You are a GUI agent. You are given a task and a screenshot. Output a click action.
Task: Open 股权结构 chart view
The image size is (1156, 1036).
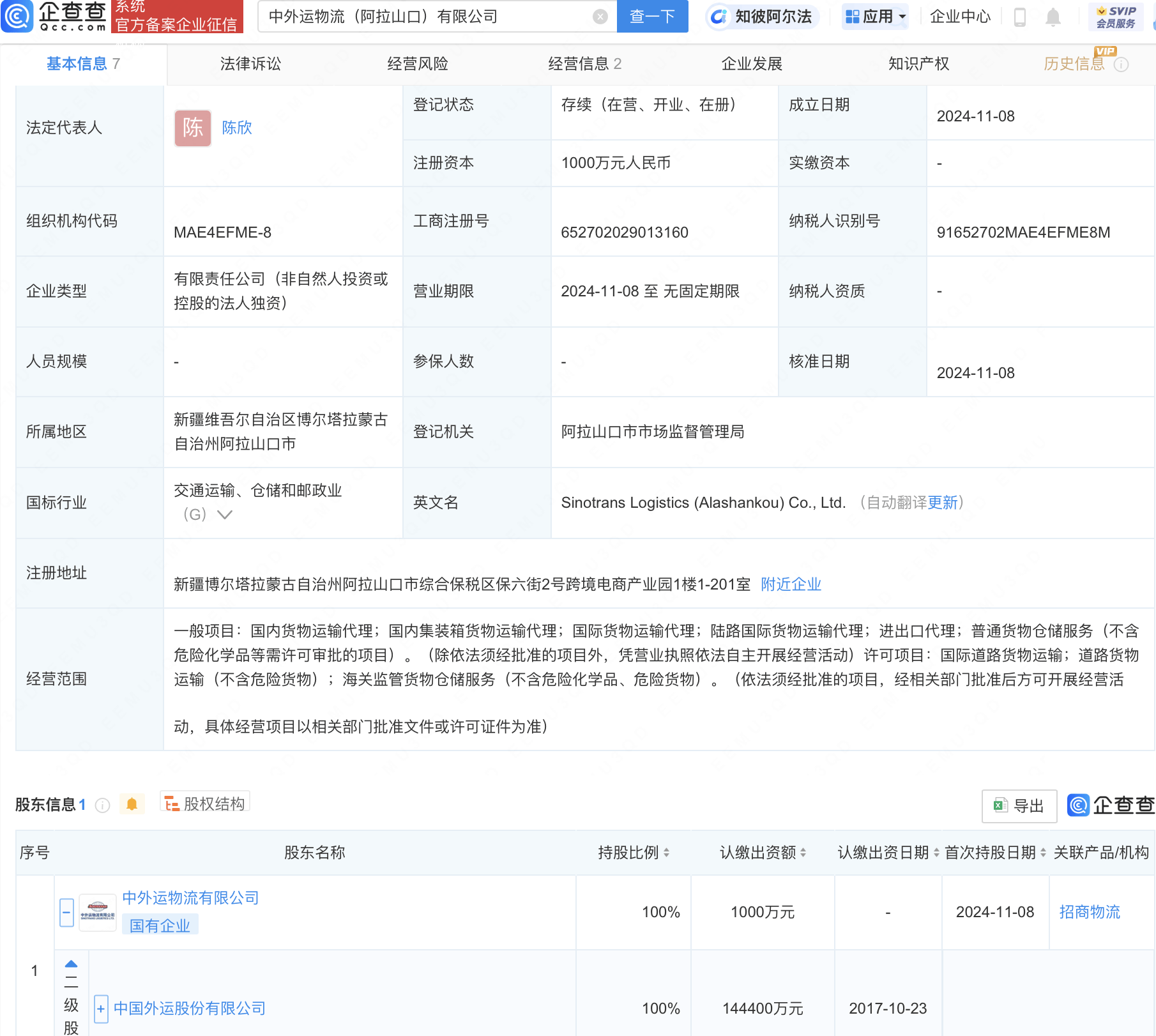coord(205,804)
